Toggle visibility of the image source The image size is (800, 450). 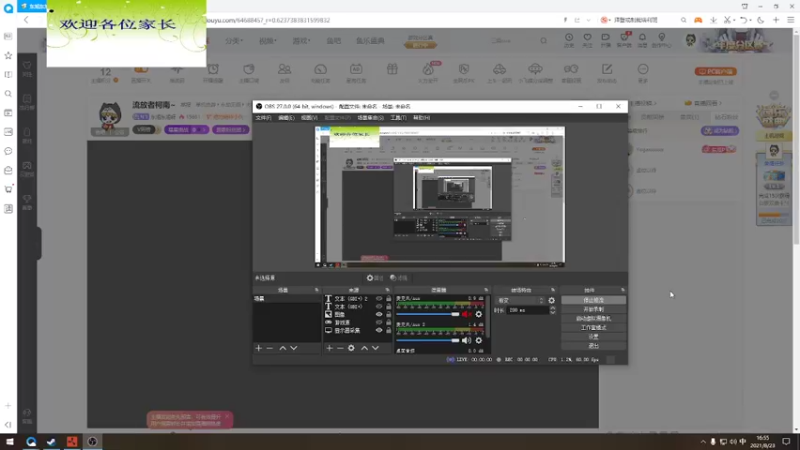click(379, 314)
